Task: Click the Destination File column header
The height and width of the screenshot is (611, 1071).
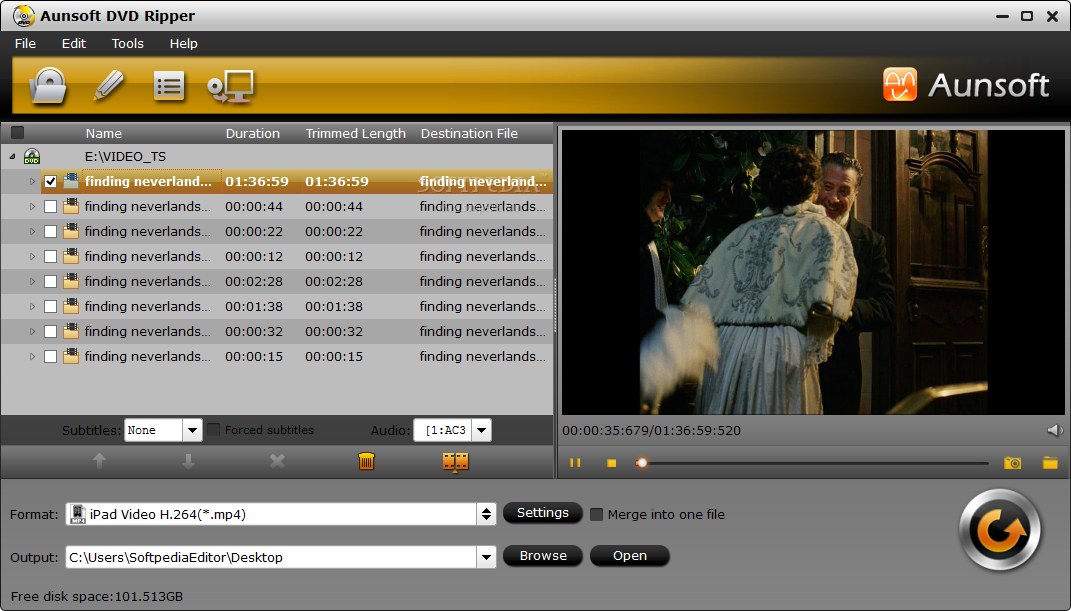Action: [x=469, y=133]
